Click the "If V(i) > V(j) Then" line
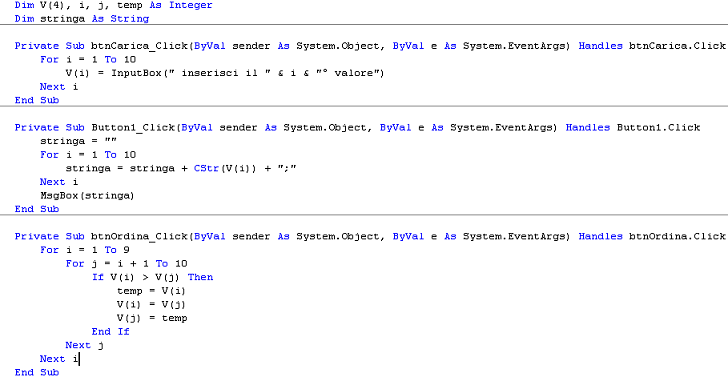This screenshot has width=728, height=377. [x=152, y=277]
